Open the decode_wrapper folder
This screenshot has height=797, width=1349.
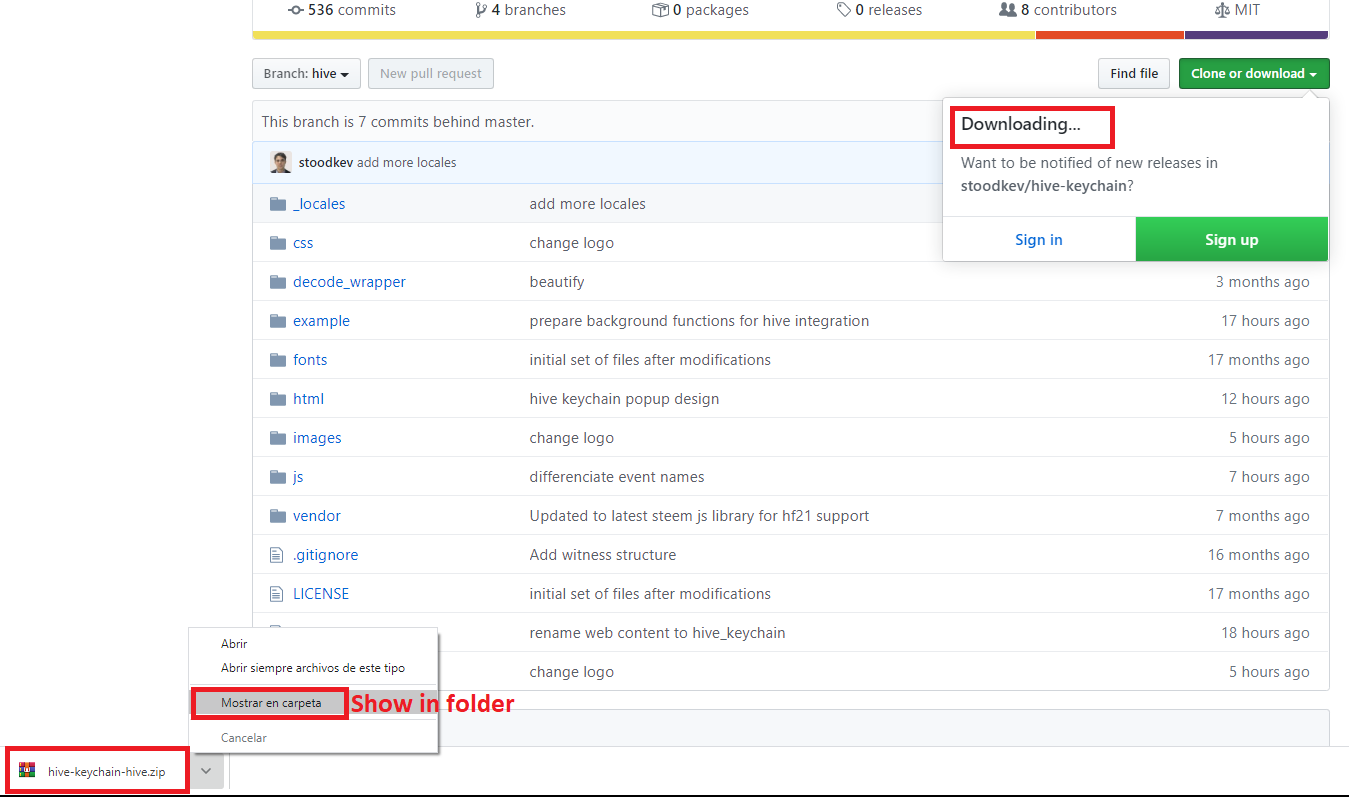point(349,282)
